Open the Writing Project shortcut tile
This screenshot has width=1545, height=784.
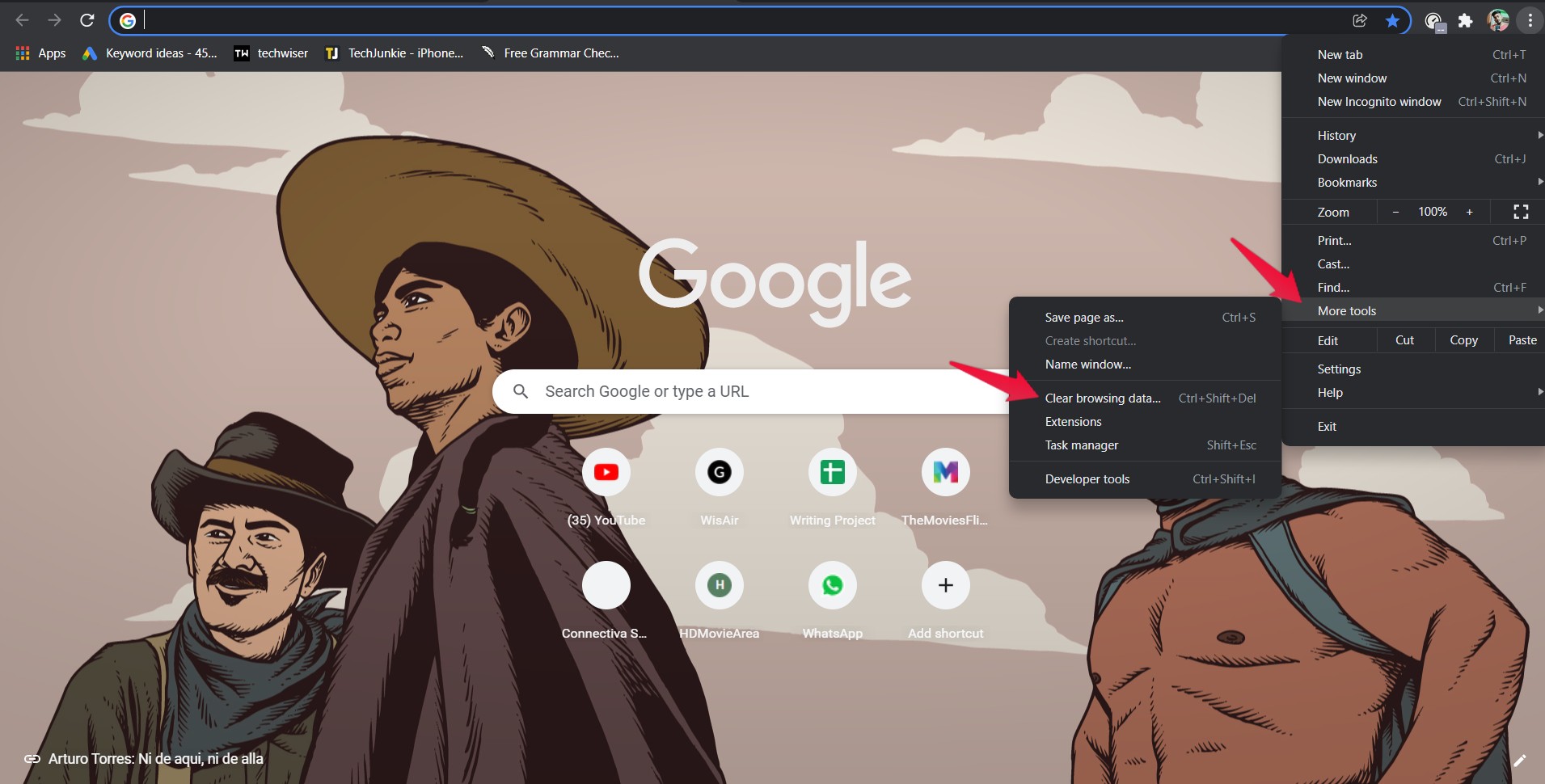coord(833,487)
